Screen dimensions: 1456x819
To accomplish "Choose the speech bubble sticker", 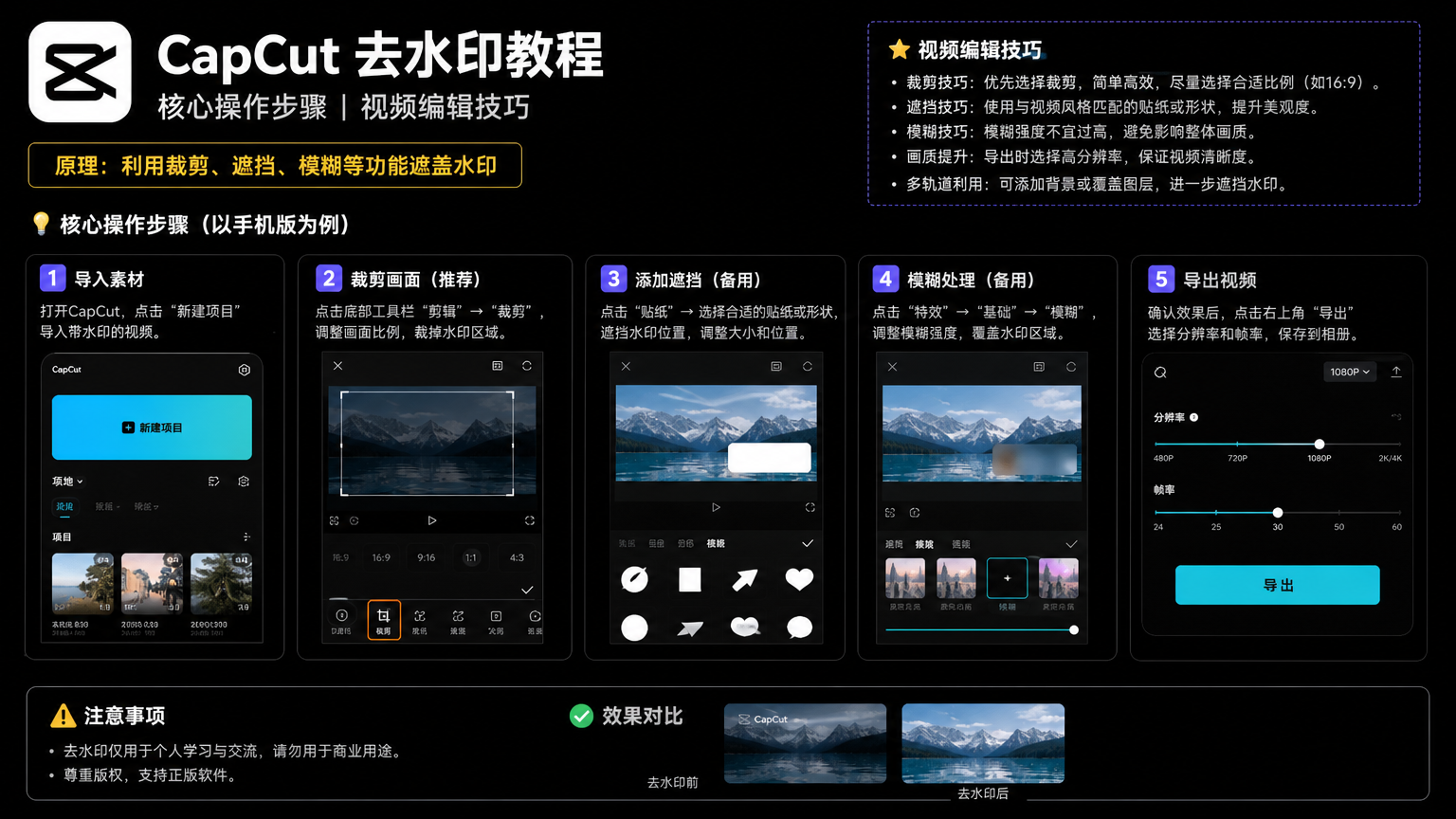I will [799, 627].
